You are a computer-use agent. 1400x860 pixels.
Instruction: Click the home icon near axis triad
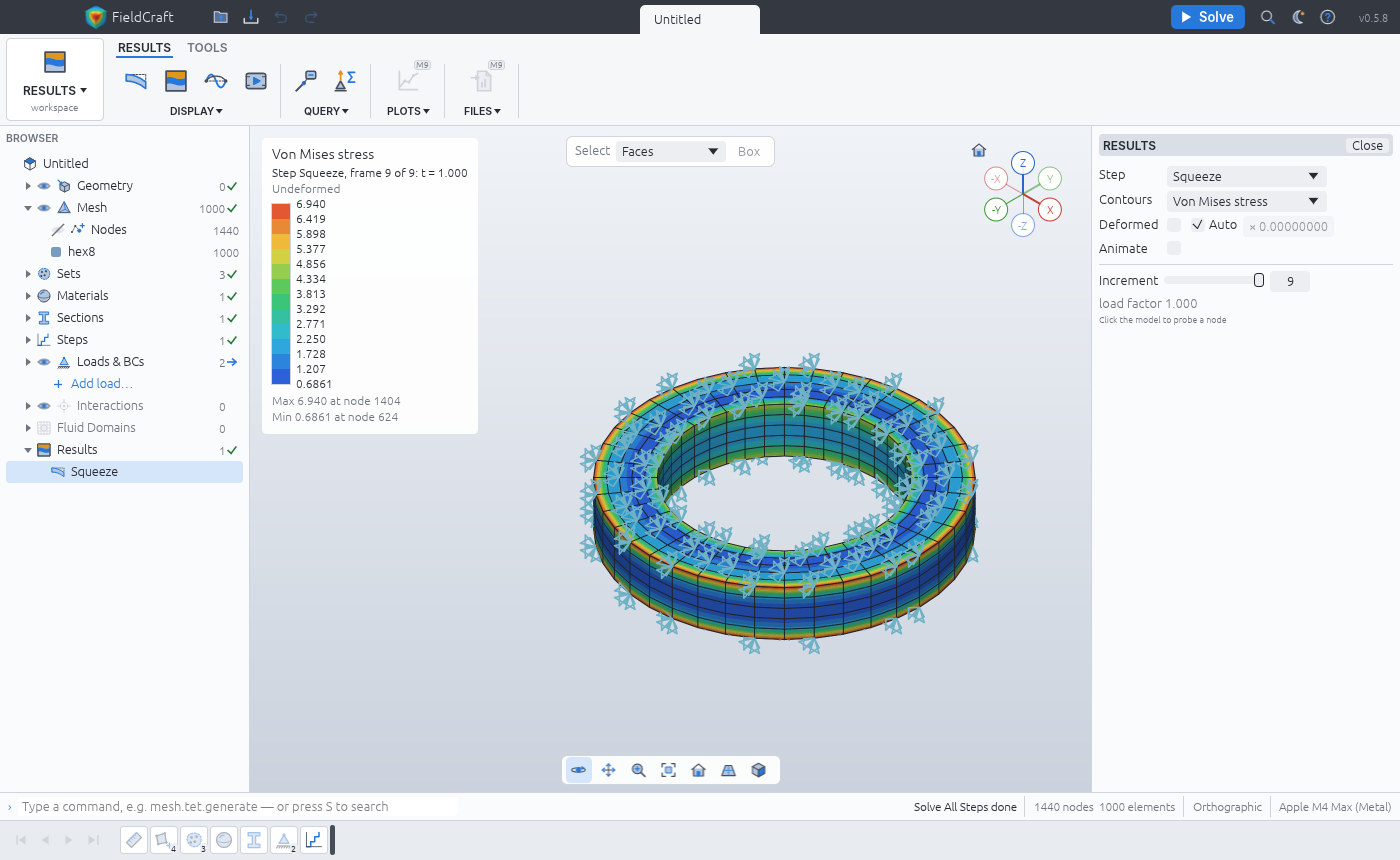pyautogui.click(x=979, y=151)
